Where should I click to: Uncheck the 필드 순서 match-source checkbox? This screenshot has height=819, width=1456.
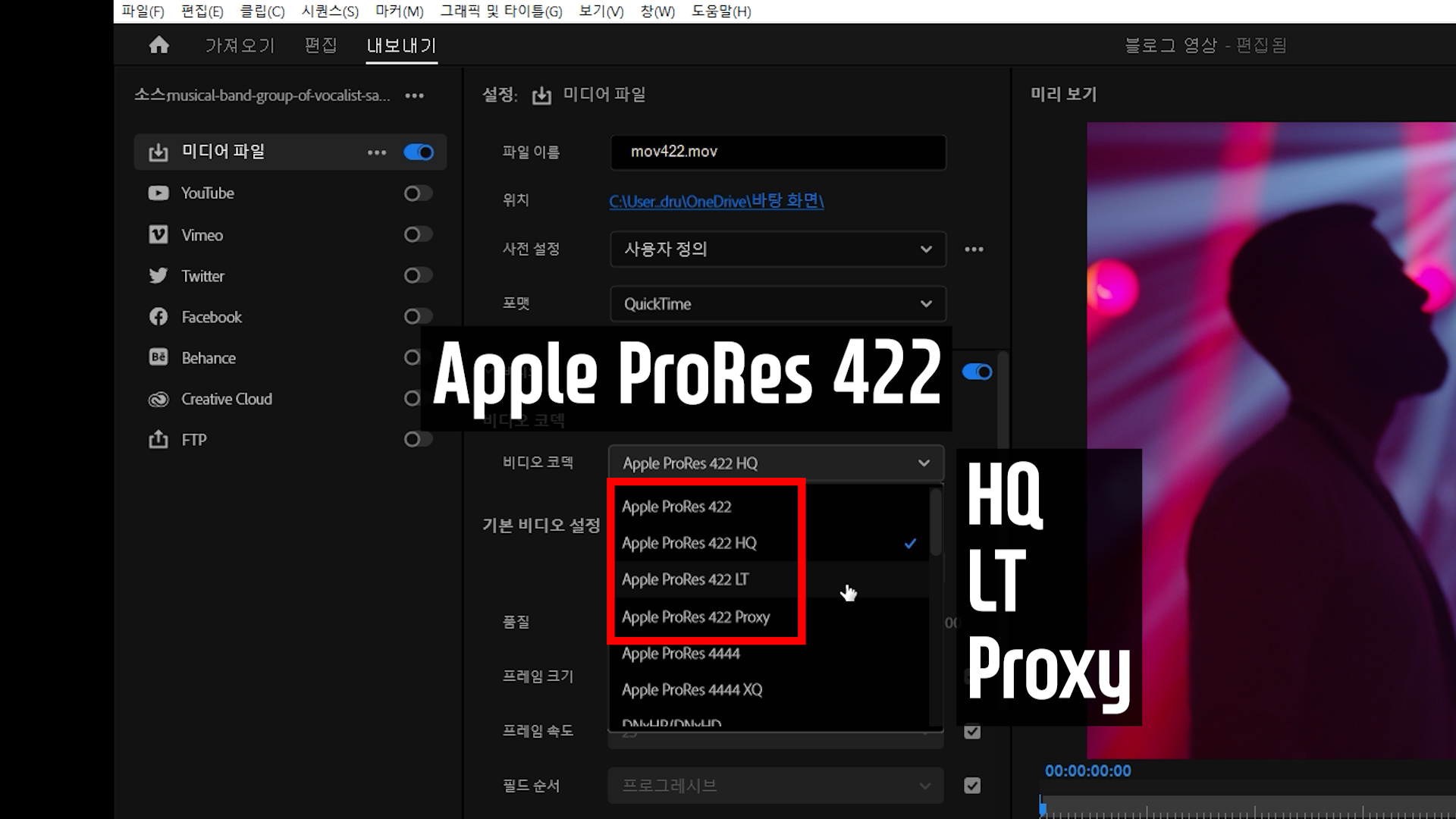point(972,786)
